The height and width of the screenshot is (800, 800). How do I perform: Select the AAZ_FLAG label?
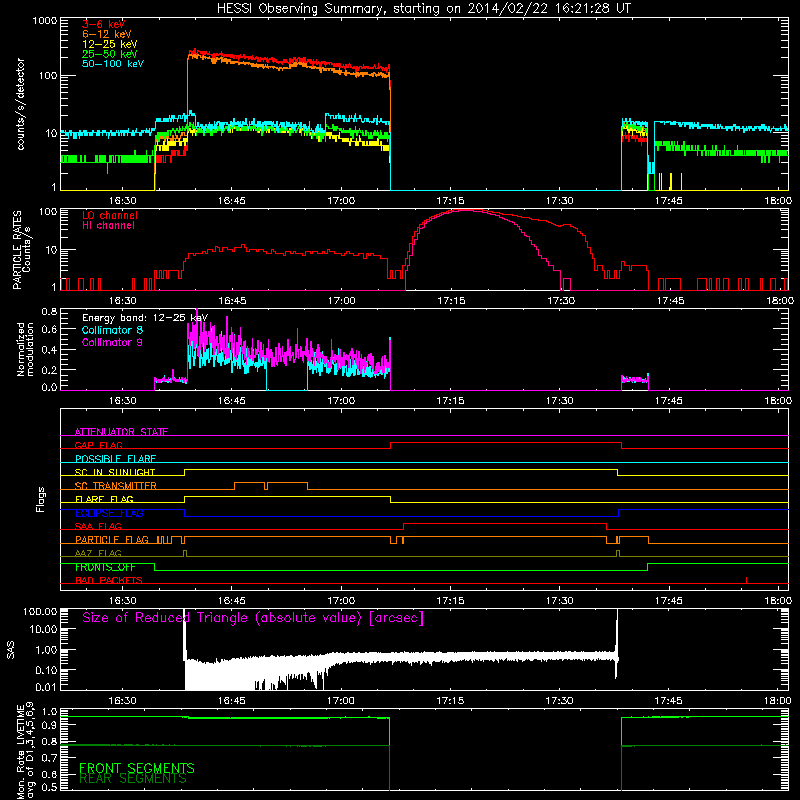point(98,553)
